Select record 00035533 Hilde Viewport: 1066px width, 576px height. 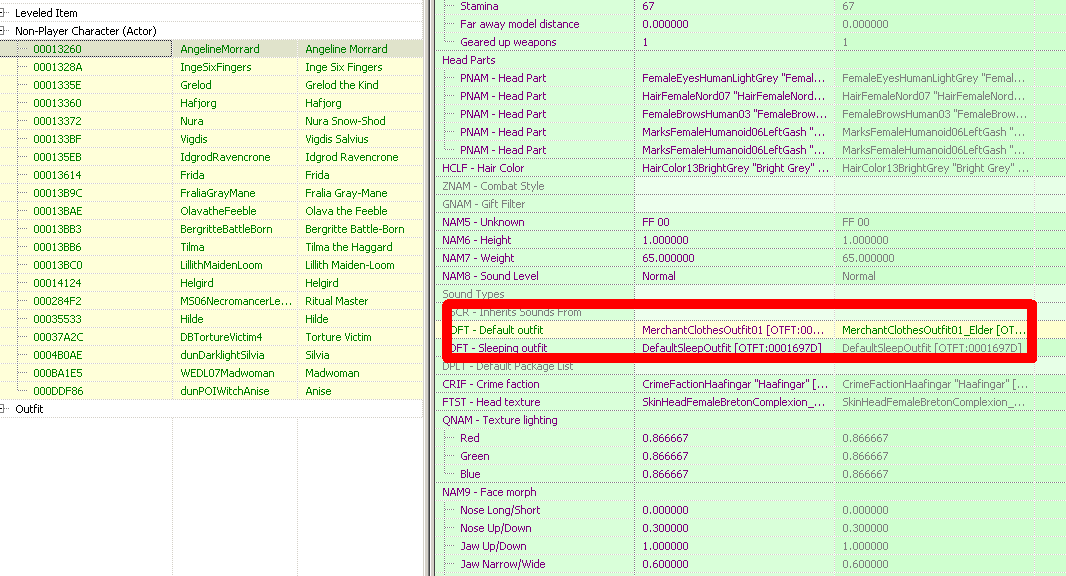click(x=211, y=319)
